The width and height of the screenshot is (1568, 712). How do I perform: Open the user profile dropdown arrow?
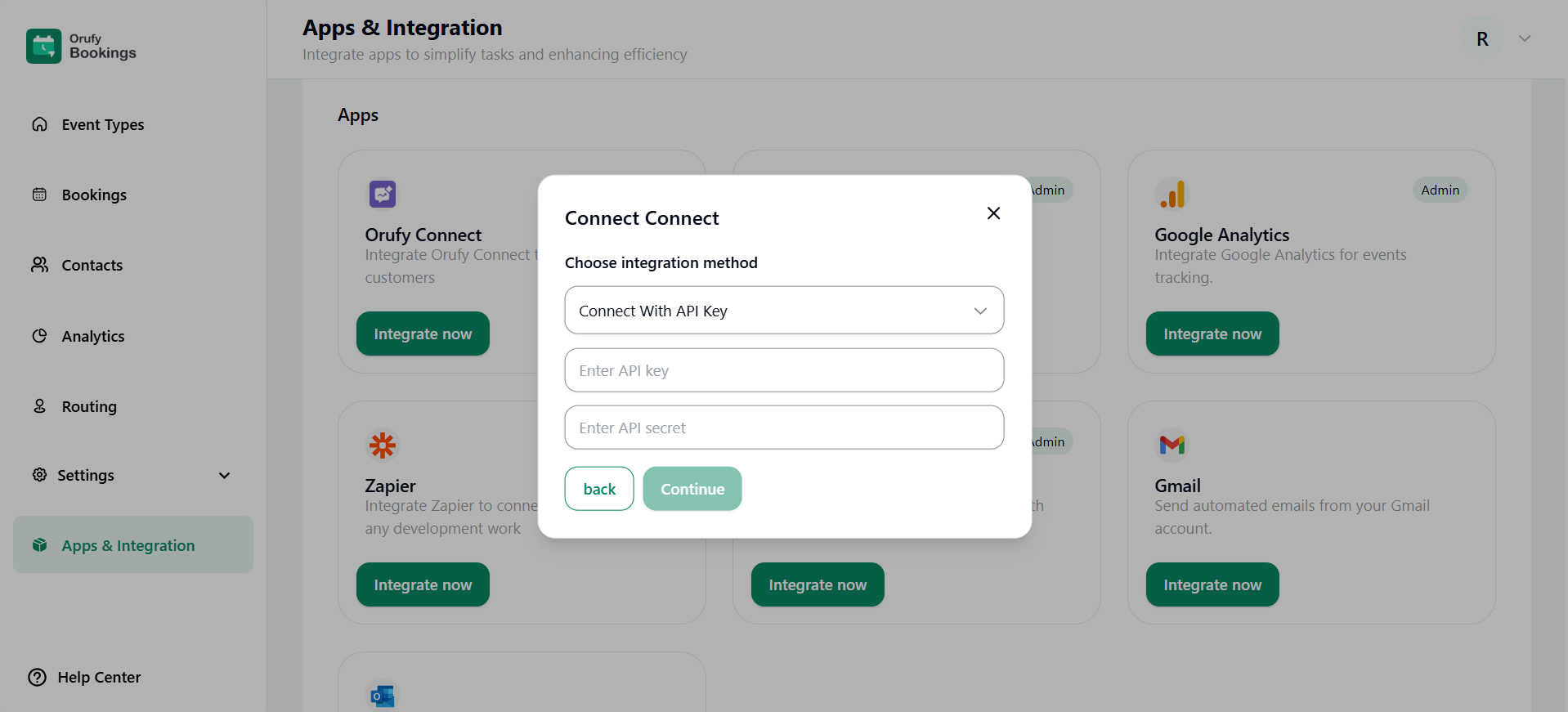1524,39
